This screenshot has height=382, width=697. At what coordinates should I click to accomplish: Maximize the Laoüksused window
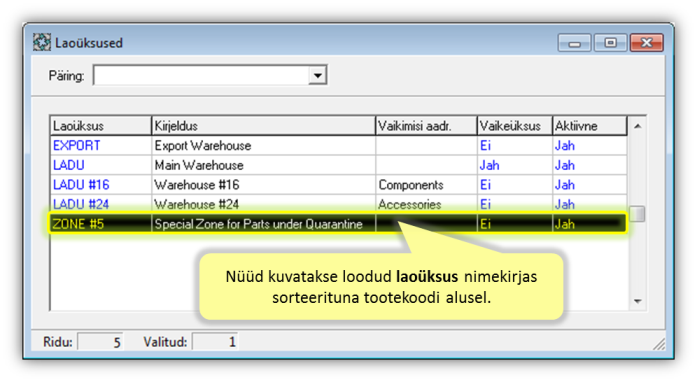tap(610, 43)
